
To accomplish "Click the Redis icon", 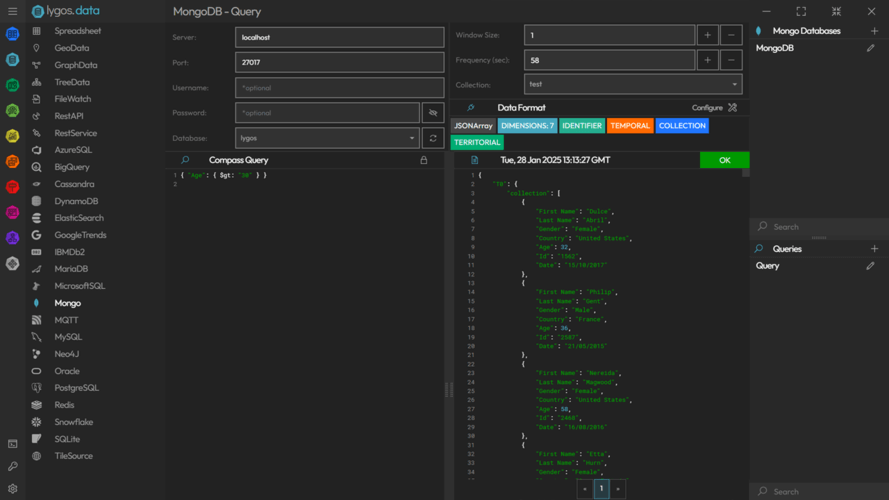I will 36,405.
